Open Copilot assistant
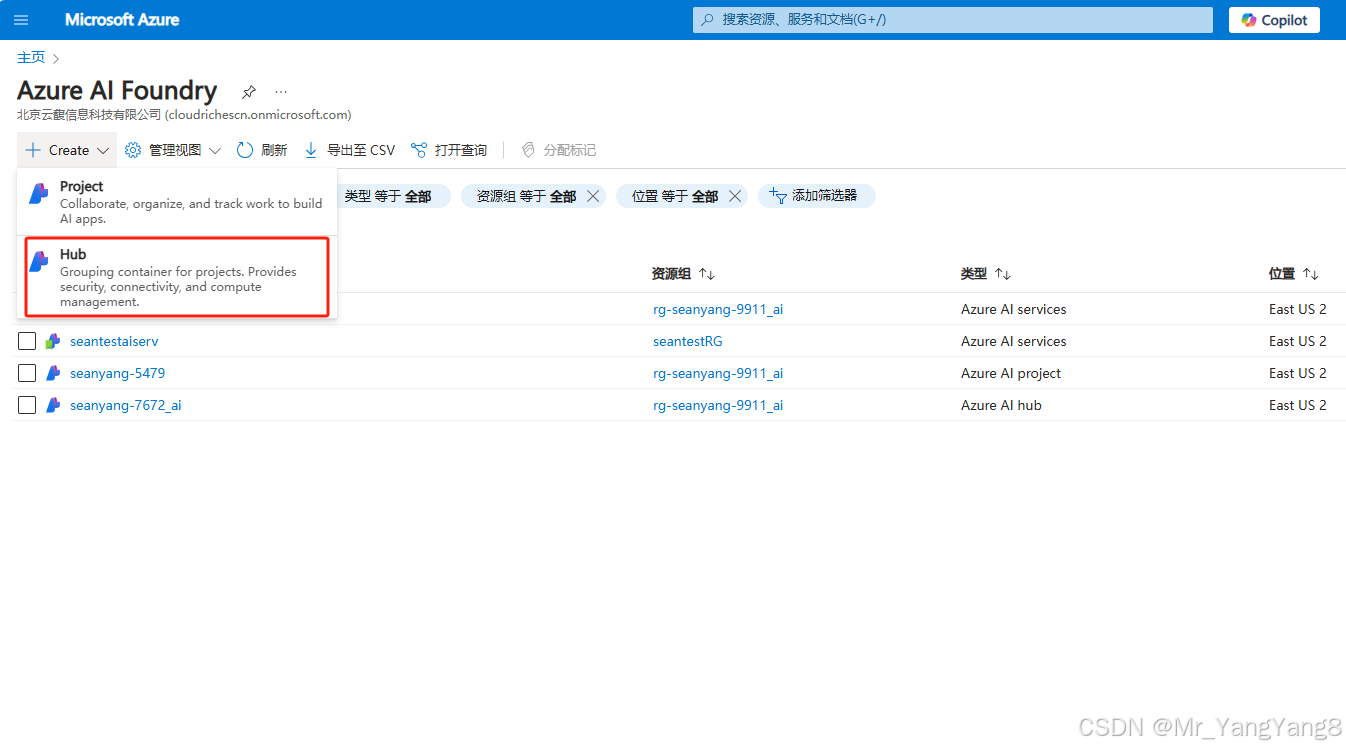The image size is (1346, 749). (1274, 20)
